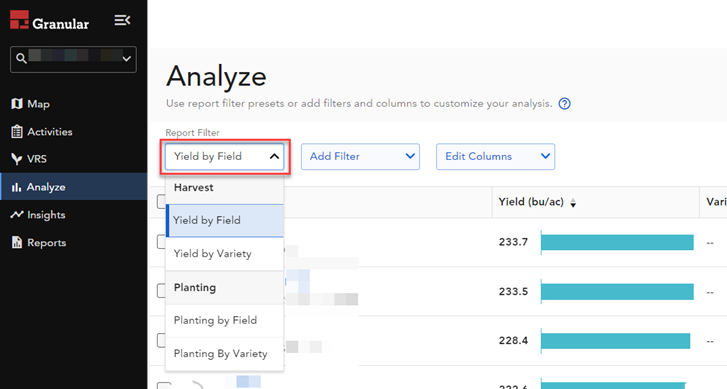Open the VRS section
This screenshot has height=389, width=727.
coord(29,159)
